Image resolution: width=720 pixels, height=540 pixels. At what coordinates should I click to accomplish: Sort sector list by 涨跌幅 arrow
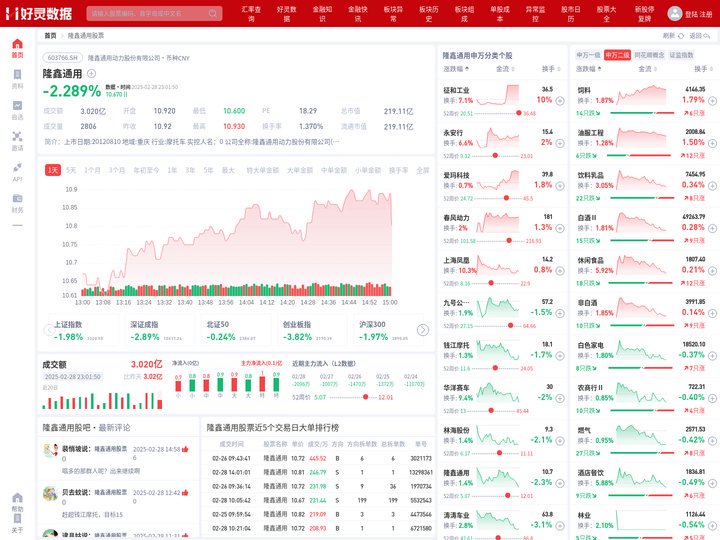click(600, 69)
